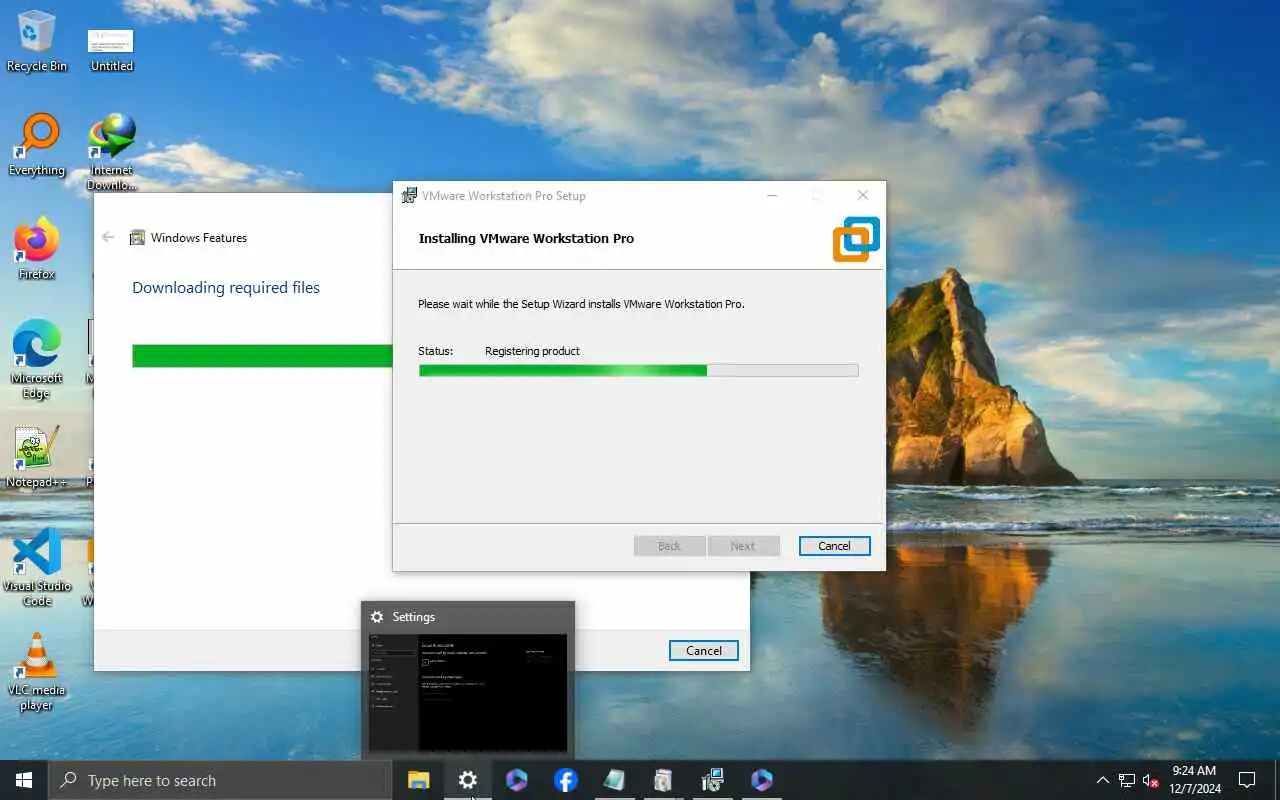
Task: Open the notification center icon
Action: (x=1247, y=780)
